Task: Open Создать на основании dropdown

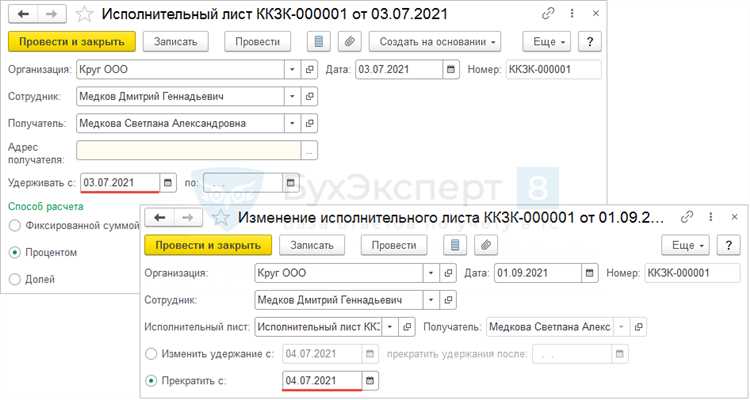Action: 435,42
